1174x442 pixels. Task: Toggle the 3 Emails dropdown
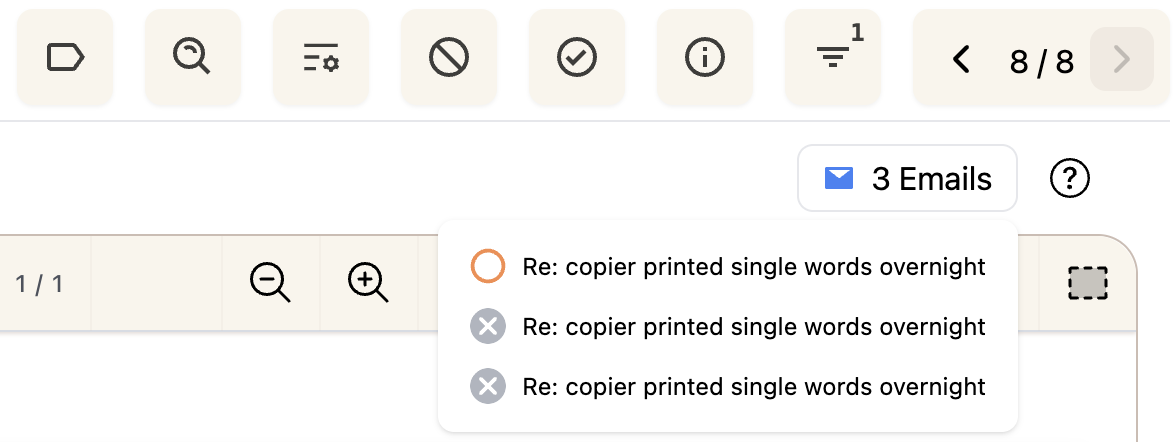(x=907, y=179)
